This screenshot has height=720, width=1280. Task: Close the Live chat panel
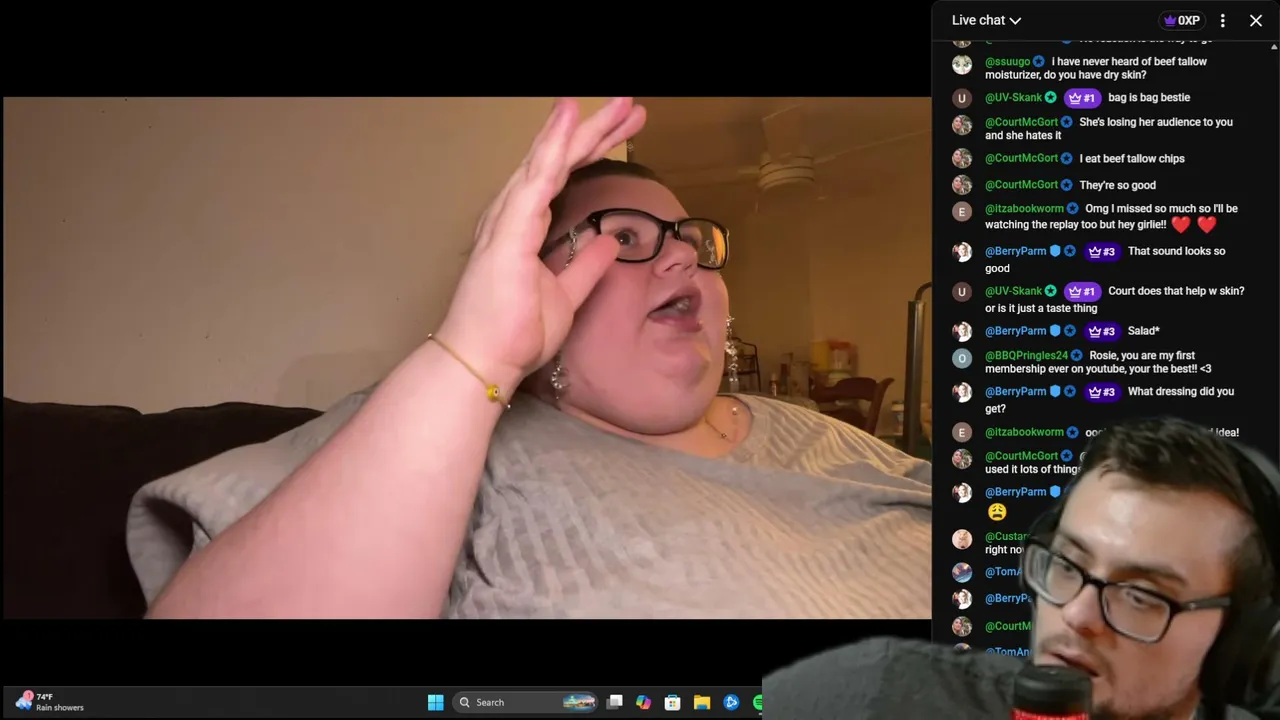[1256, 20]
